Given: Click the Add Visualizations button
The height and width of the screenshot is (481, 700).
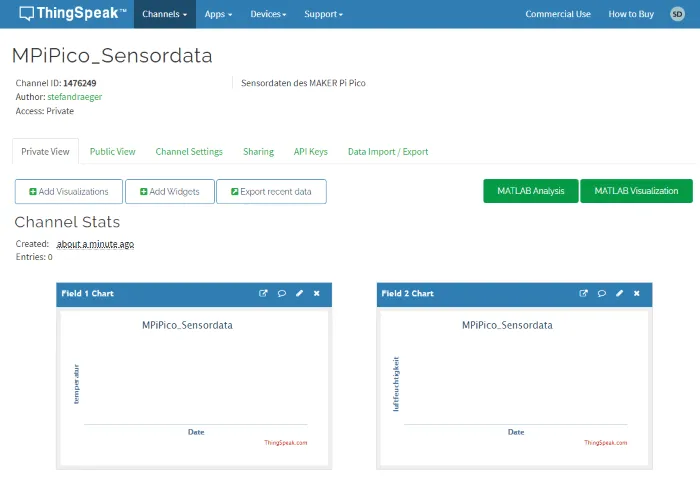Looking at the screenshot, I should (69, 191).
